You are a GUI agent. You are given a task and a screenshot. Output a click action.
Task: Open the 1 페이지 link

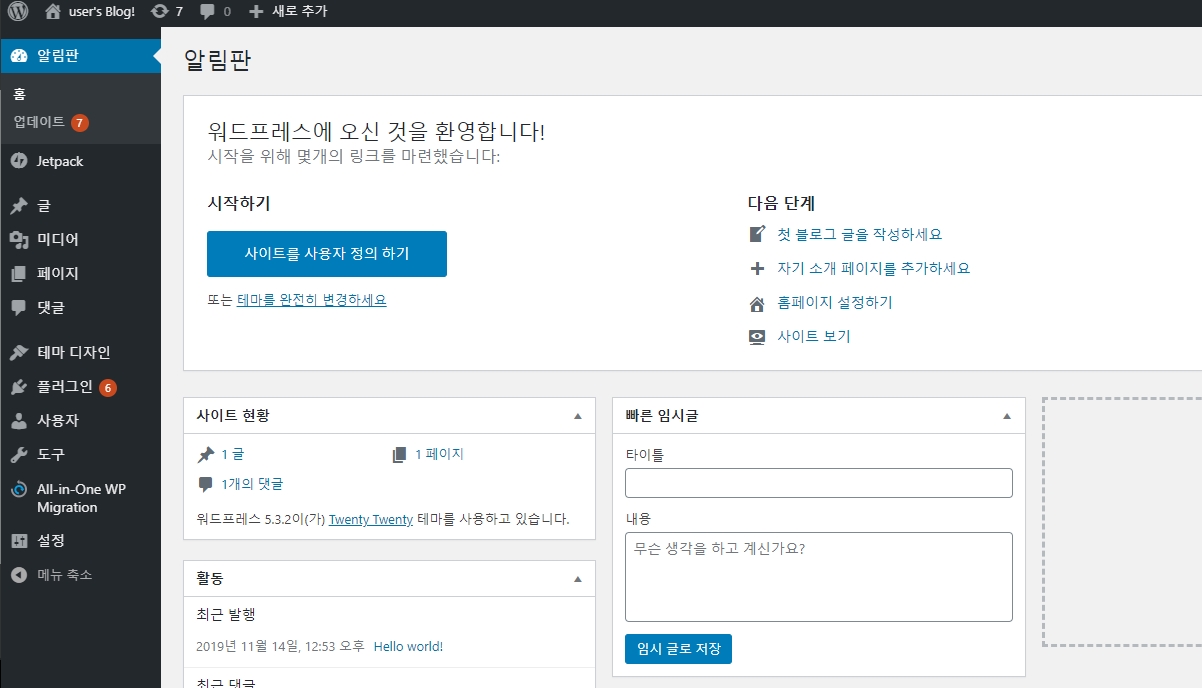tap(439, 454)
